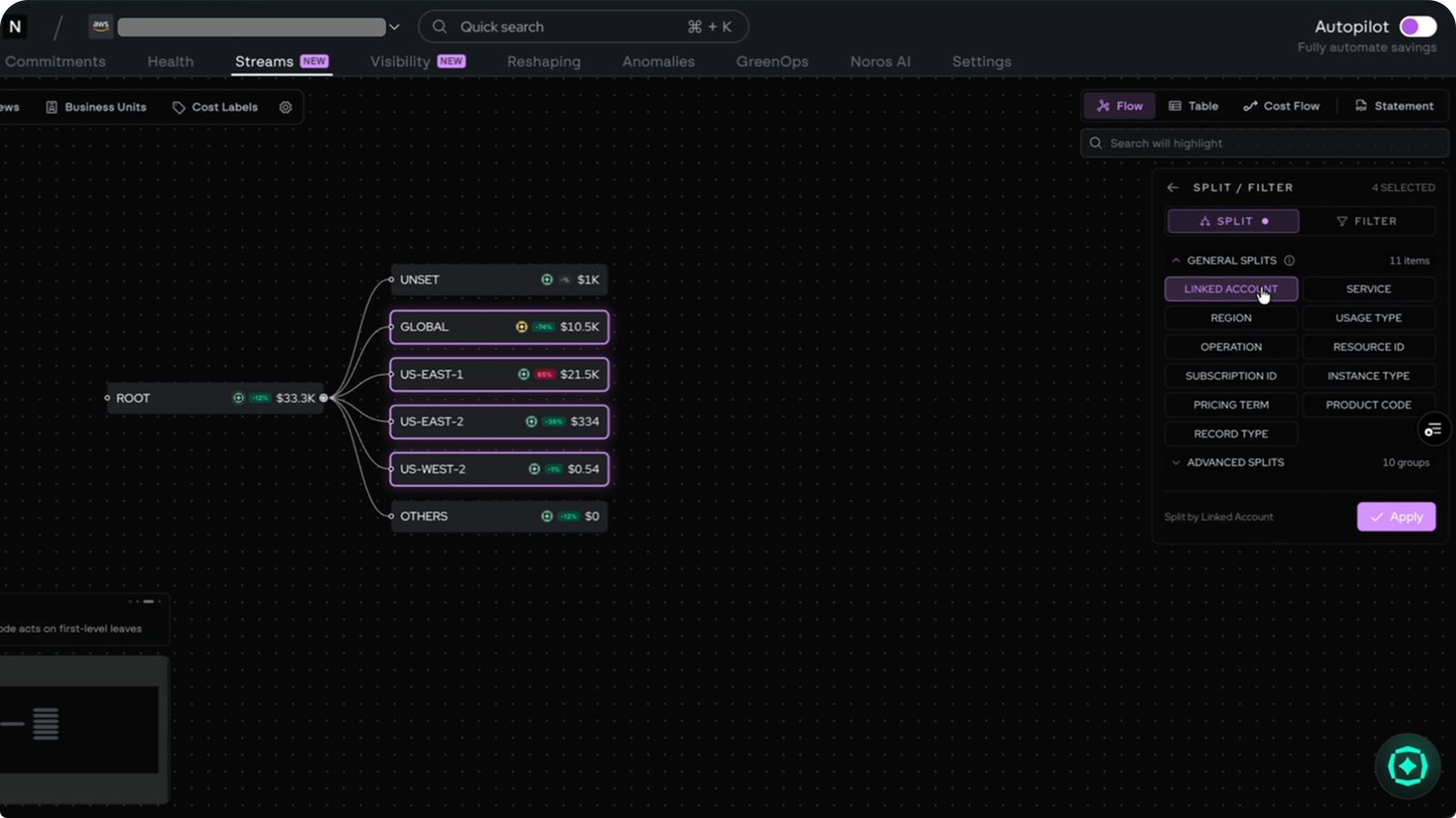This screenshot has width=1456, height=818.
Task: Click the info icon beside General Splits
Action: click(x=1289, y=260)
